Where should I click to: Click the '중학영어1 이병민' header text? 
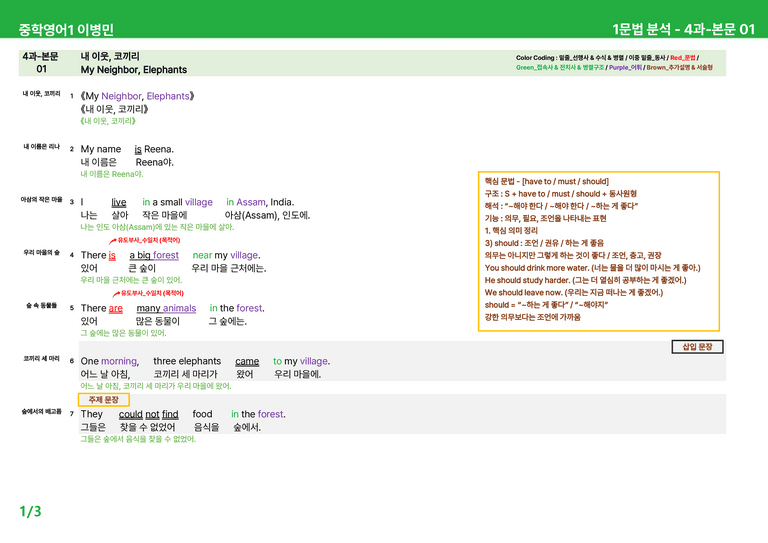pyautogui.click(x=66, y=29)
